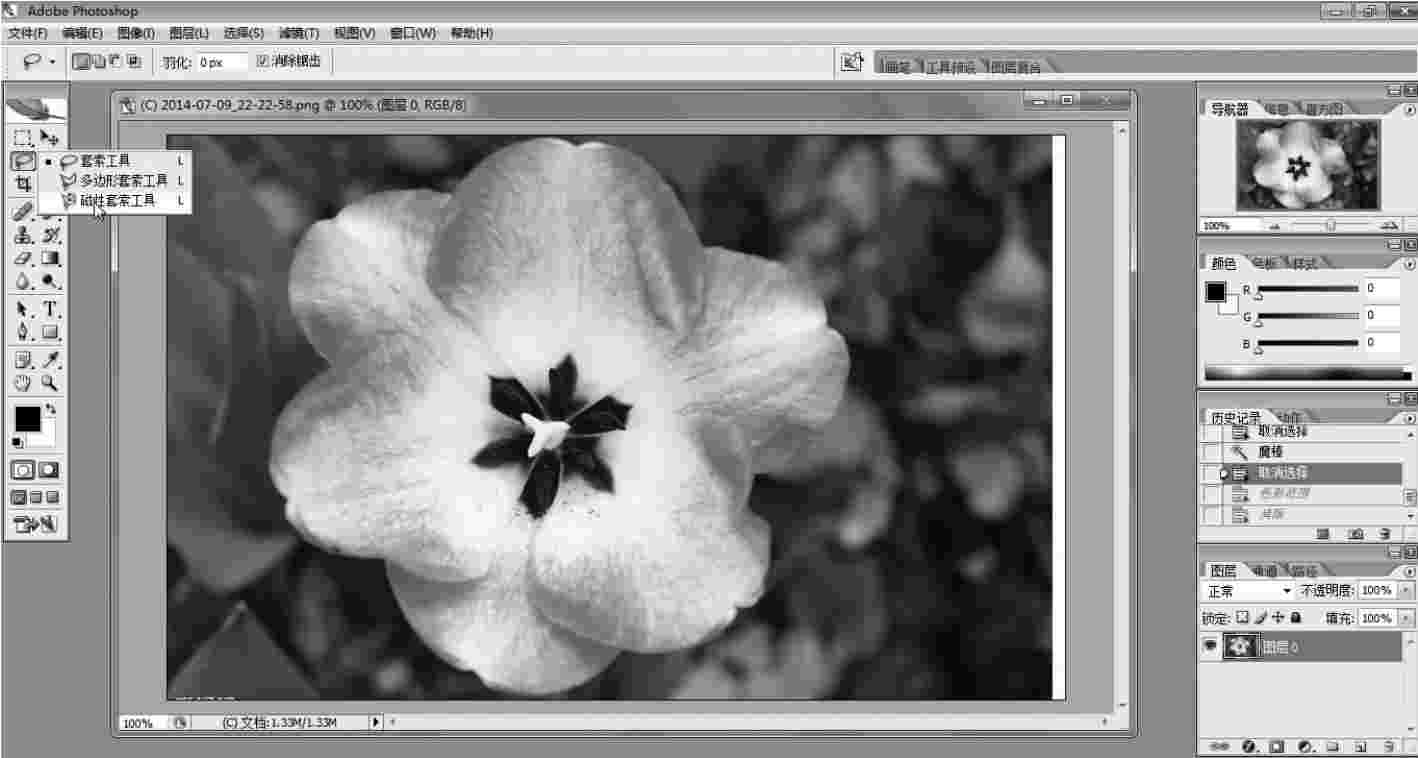Create new snapshot in History panel
Image resolution: width=1418 pixels, height=758 pixels.
pyautogui.click(x=1356, y=534)
